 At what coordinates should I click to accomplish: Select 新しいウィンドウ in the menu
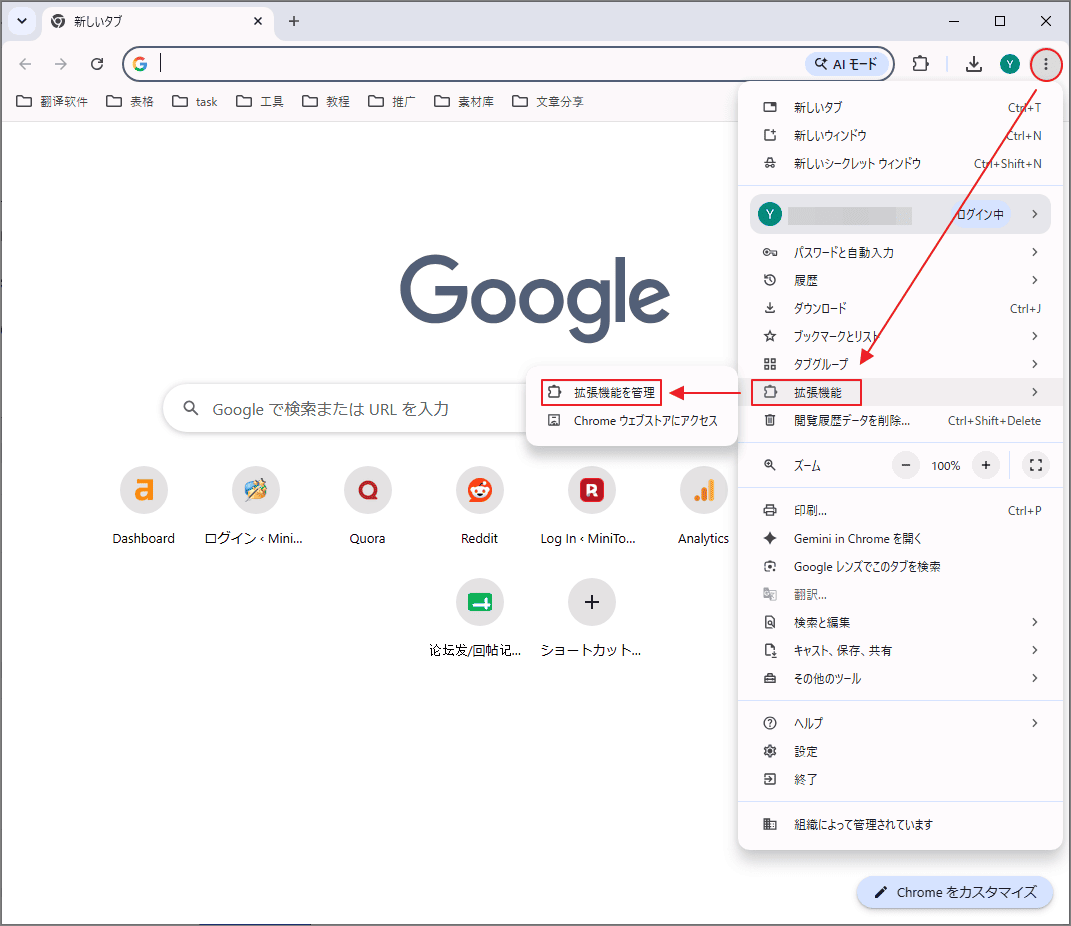901,135
